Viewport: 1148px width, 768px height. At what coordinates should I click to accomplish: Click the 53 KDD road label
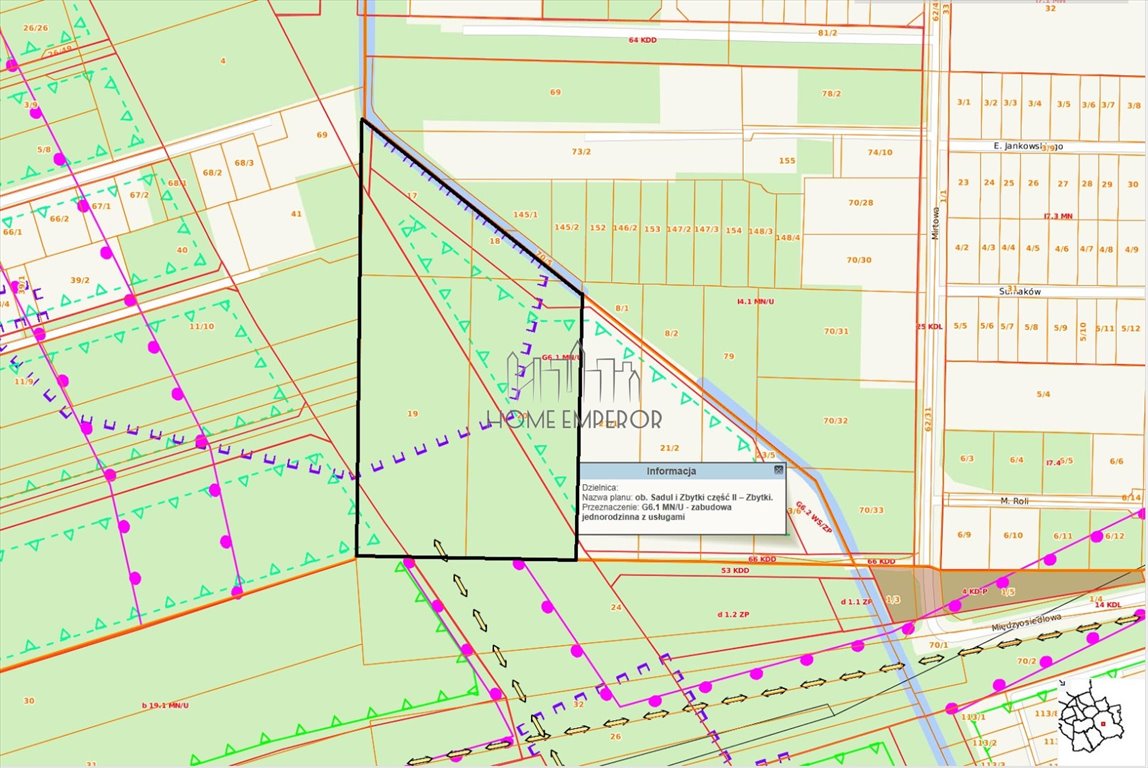[734, 570]
